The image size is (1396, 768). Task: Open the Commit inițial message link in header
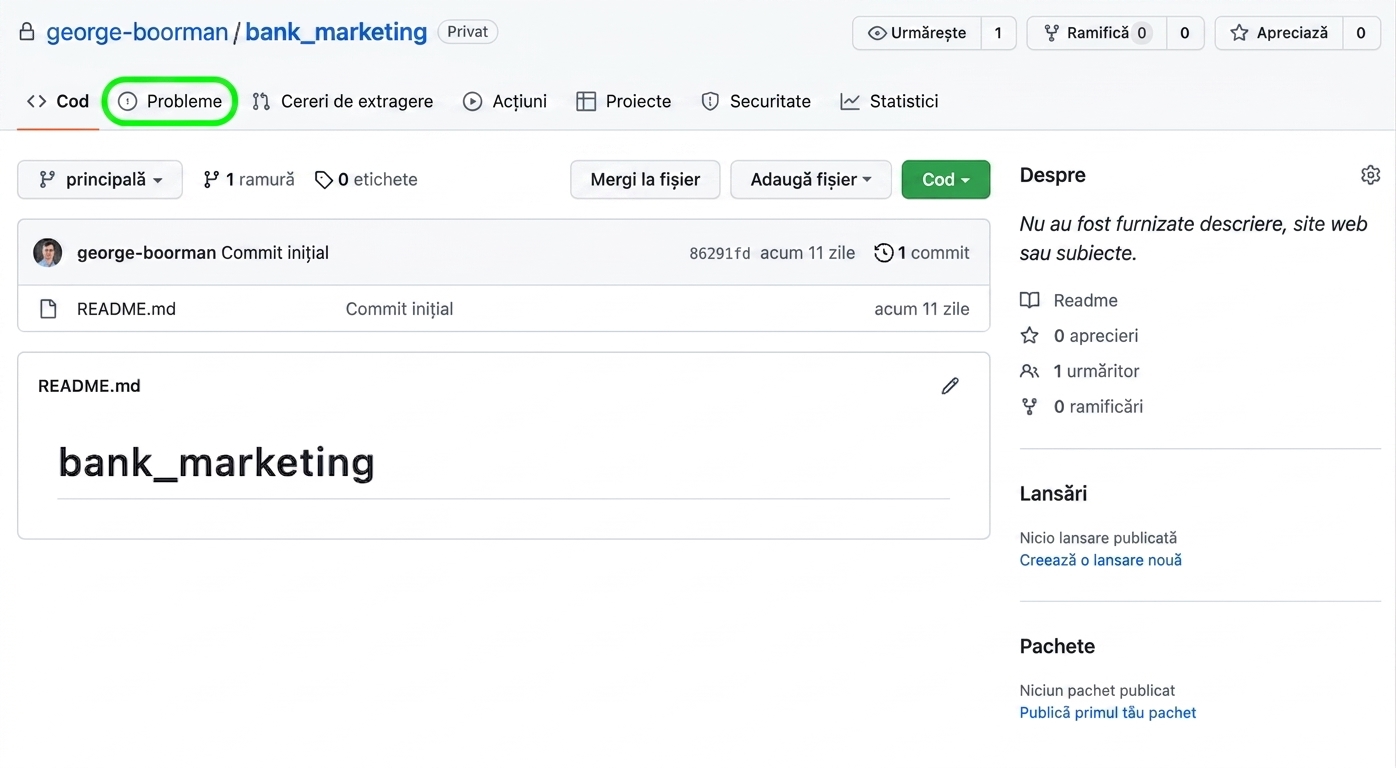275,253
